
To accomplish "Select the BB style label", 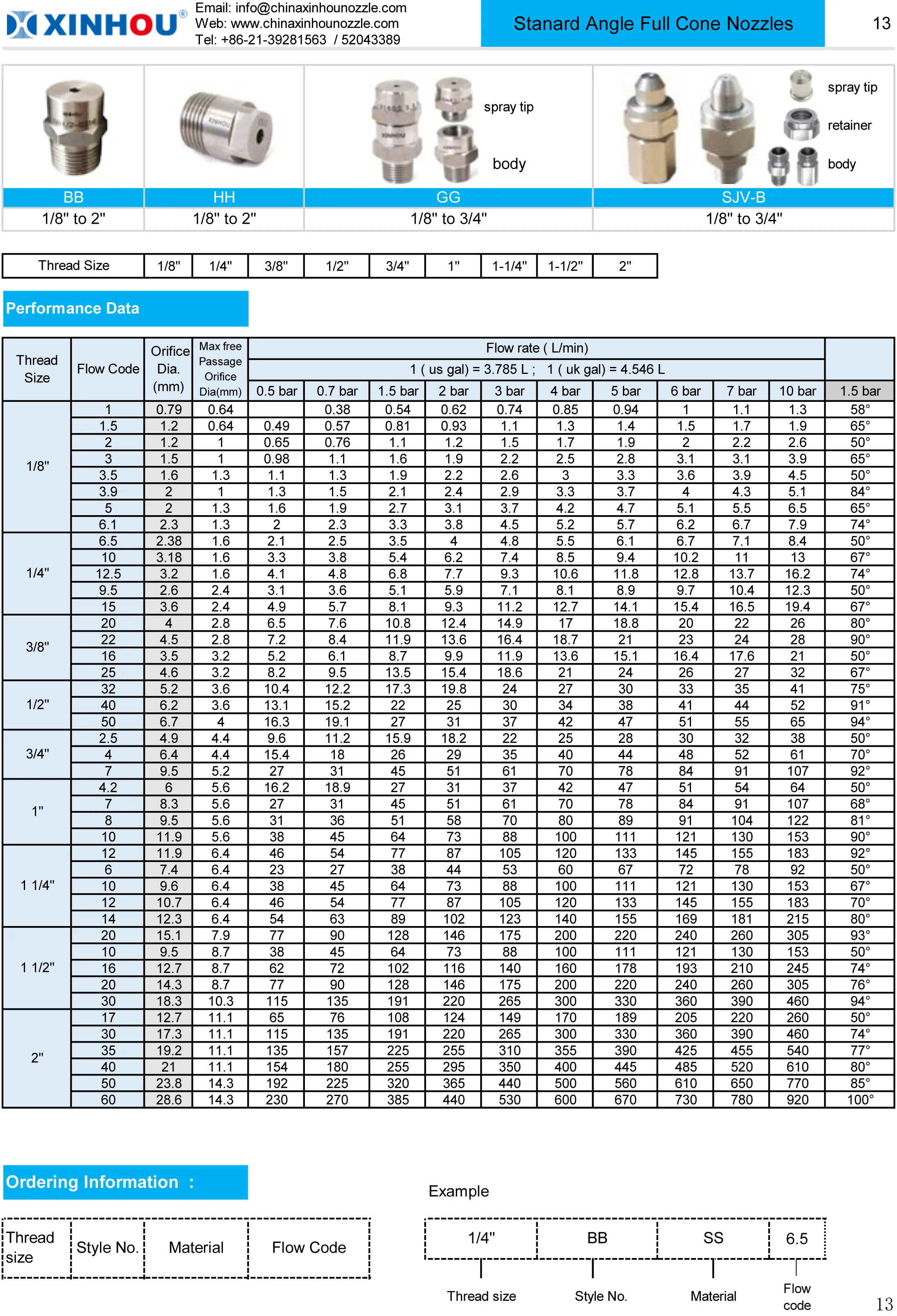I will coord(73,197).
